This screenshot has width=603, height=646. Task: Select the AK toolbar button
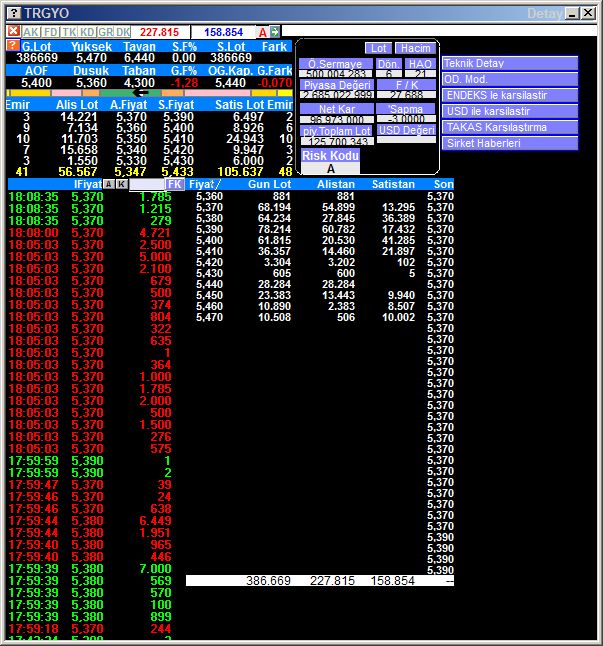click(x=30, y=32)
